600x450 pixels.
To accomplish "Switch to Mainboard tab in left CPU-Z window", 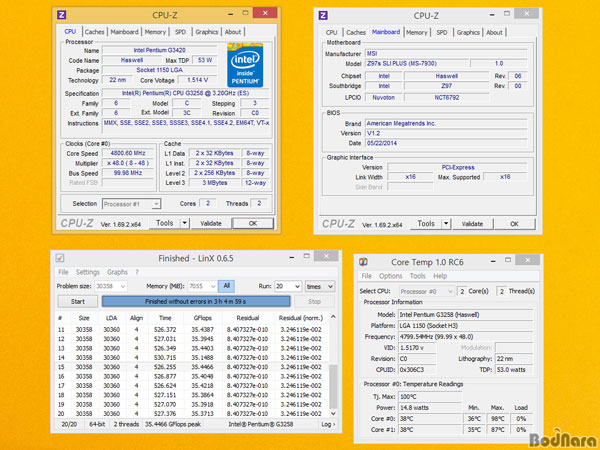I will coord(124,32).
